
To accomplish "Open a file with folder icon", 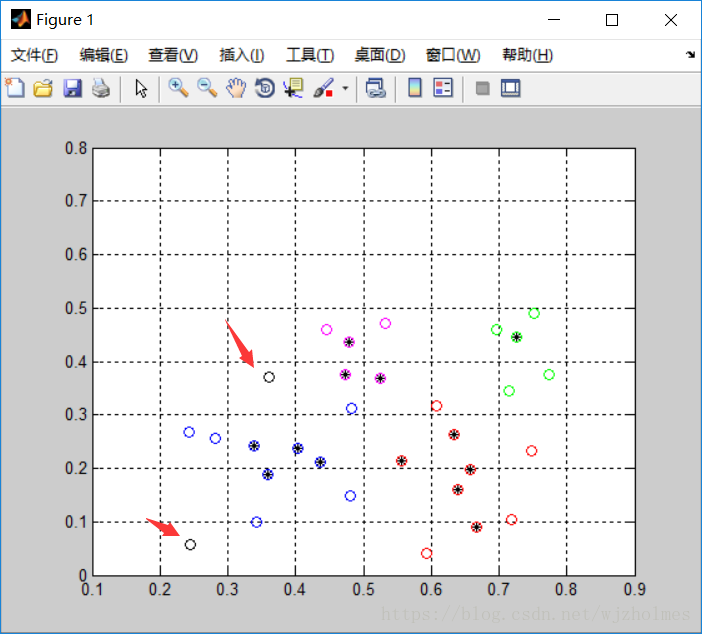I will click(43, 88).
